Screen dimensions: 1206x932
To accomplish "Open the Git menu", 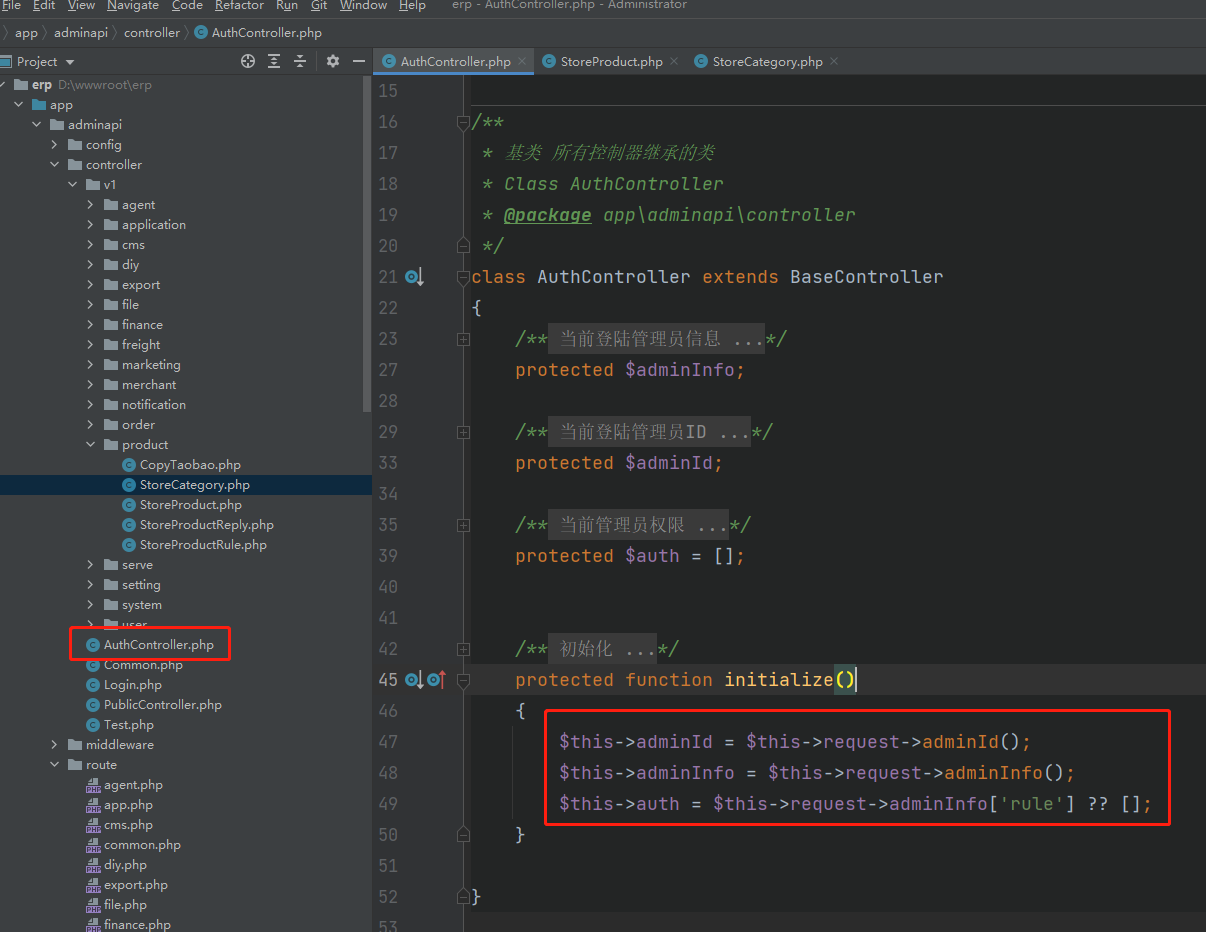I will pos(318,6).
